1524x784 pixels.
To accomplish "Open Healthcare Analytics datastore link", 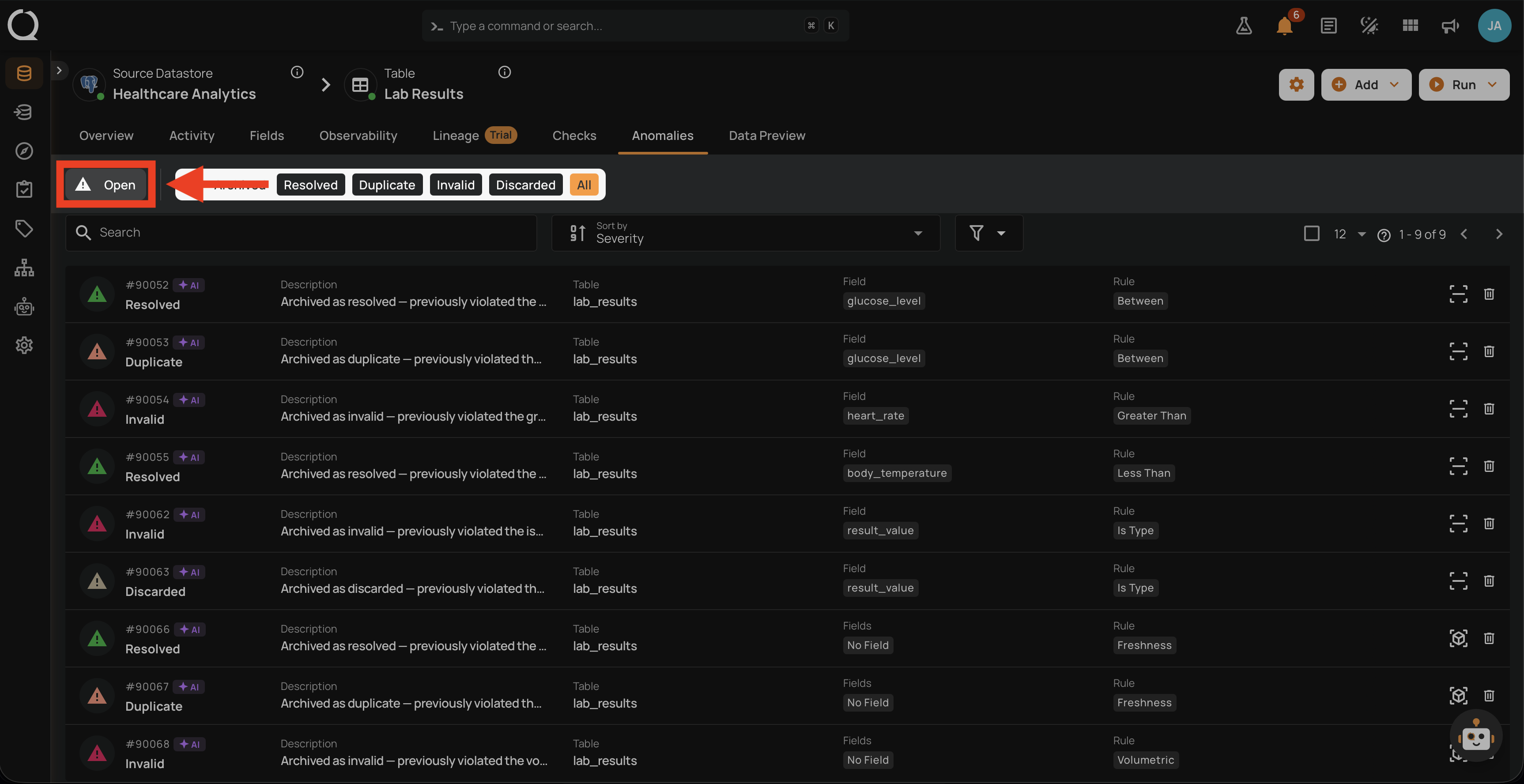I will click(184, 94).
